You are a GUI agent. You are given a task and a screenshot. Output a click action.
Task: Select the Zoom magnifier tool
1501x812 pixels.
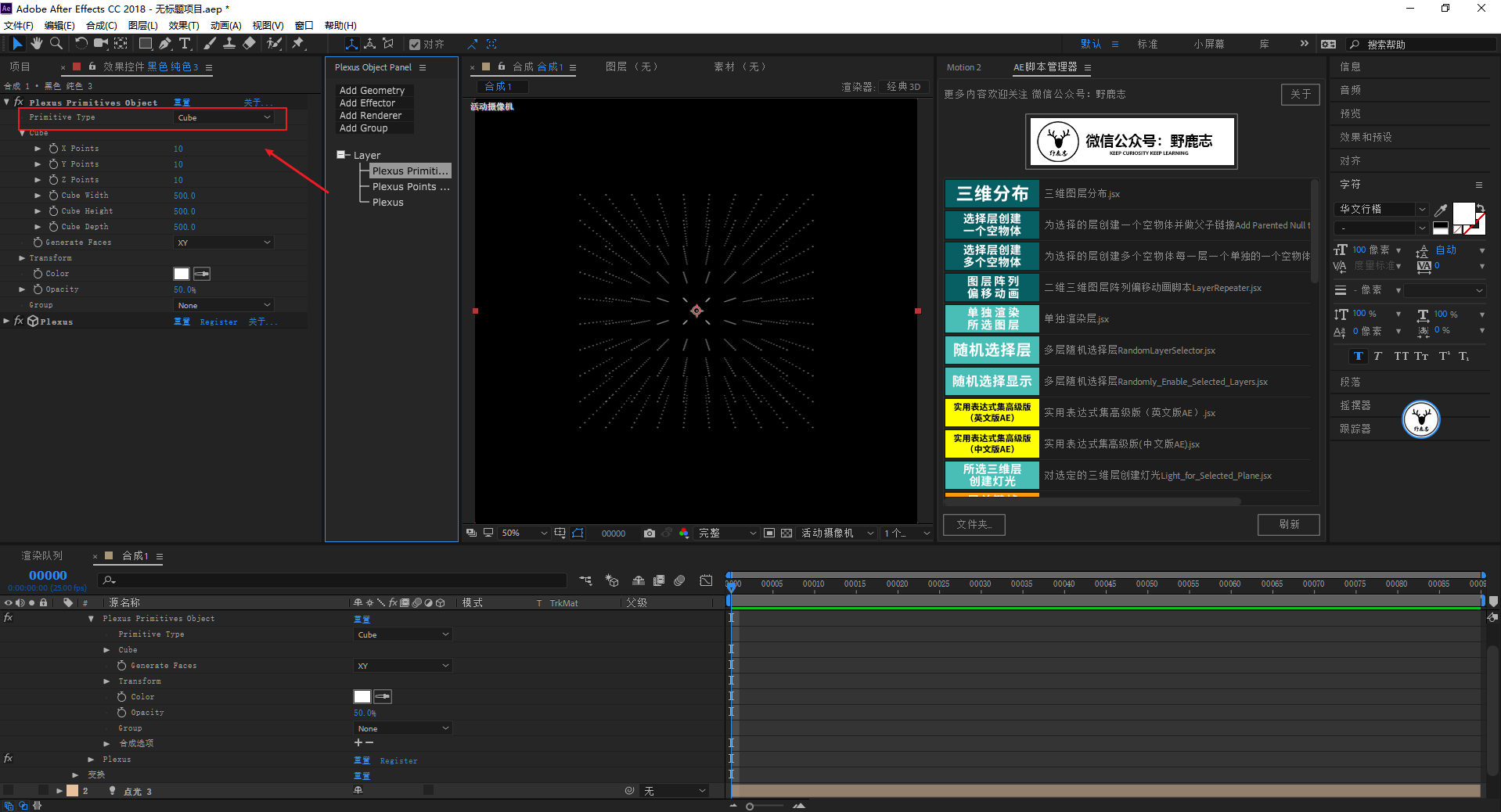pyautogui.click(x=56, y=44)
